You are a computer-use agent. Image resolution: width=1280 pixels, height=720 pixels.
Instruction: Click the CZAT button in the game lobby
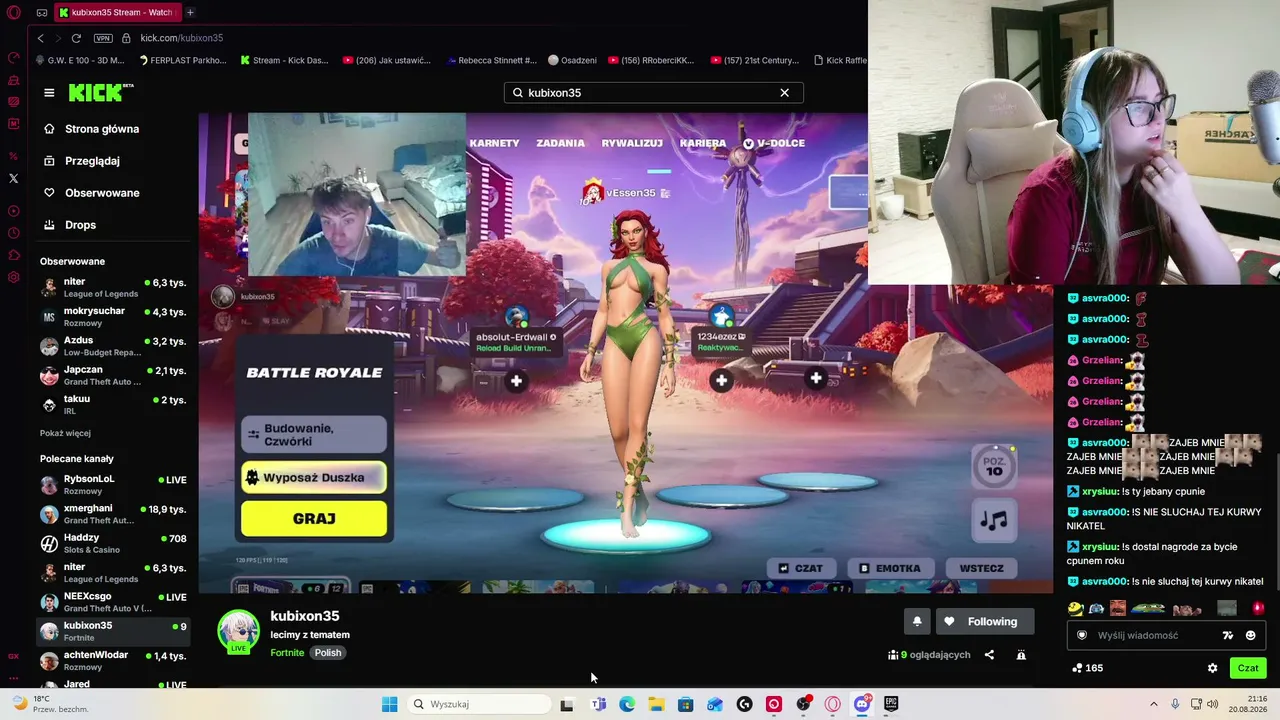[800, 568]
